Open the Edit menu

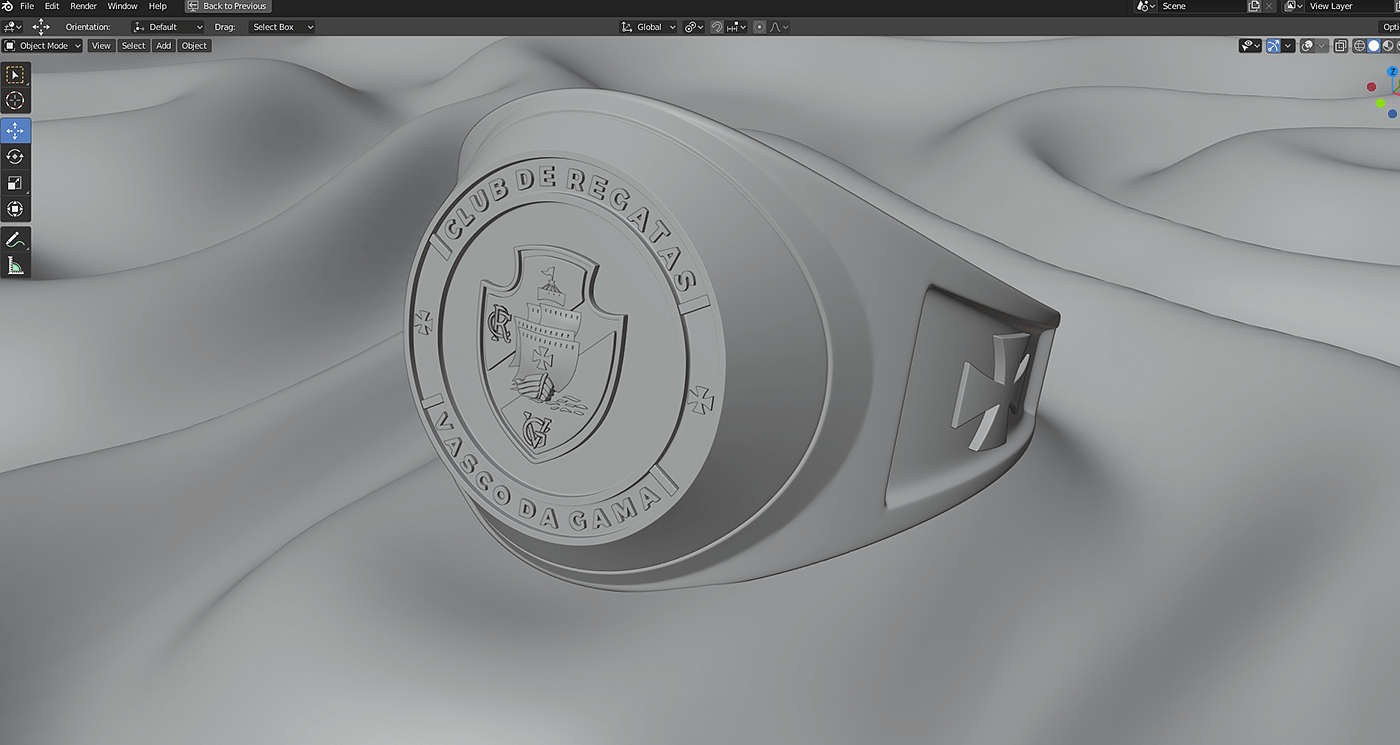(x=52, y=6)
